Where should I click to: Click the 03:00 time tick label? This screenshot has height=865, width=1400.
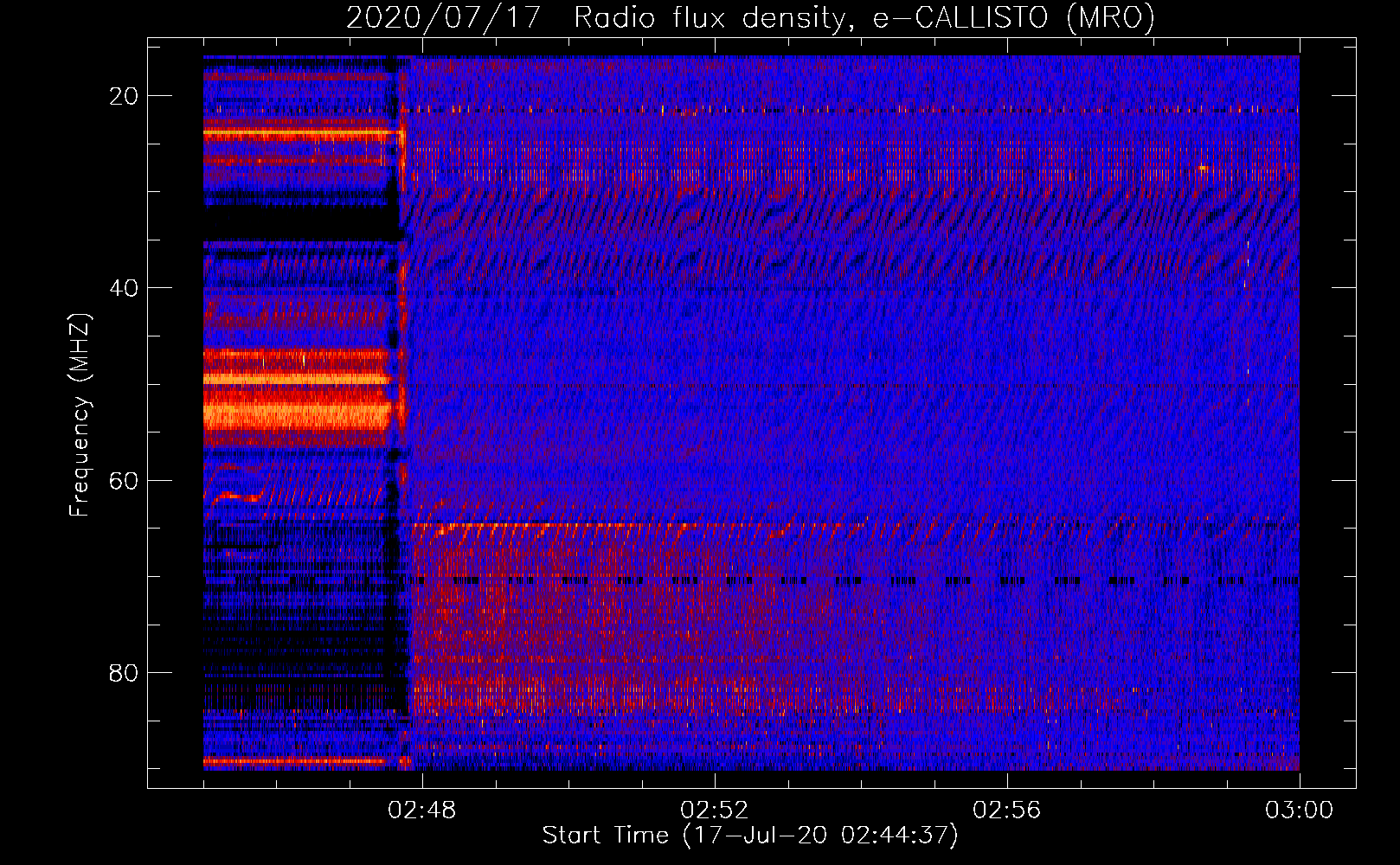[x=1300, y=811]
